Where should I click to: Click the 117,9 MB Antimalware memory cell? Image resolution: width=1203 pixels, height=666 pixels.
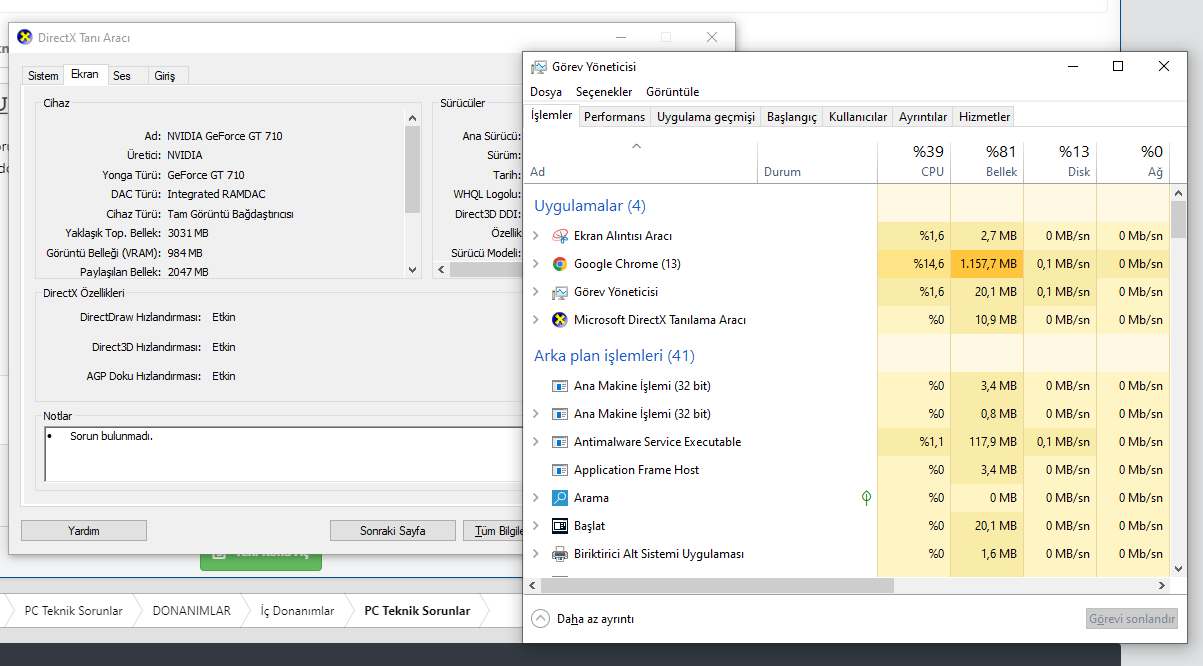(987, 442)
